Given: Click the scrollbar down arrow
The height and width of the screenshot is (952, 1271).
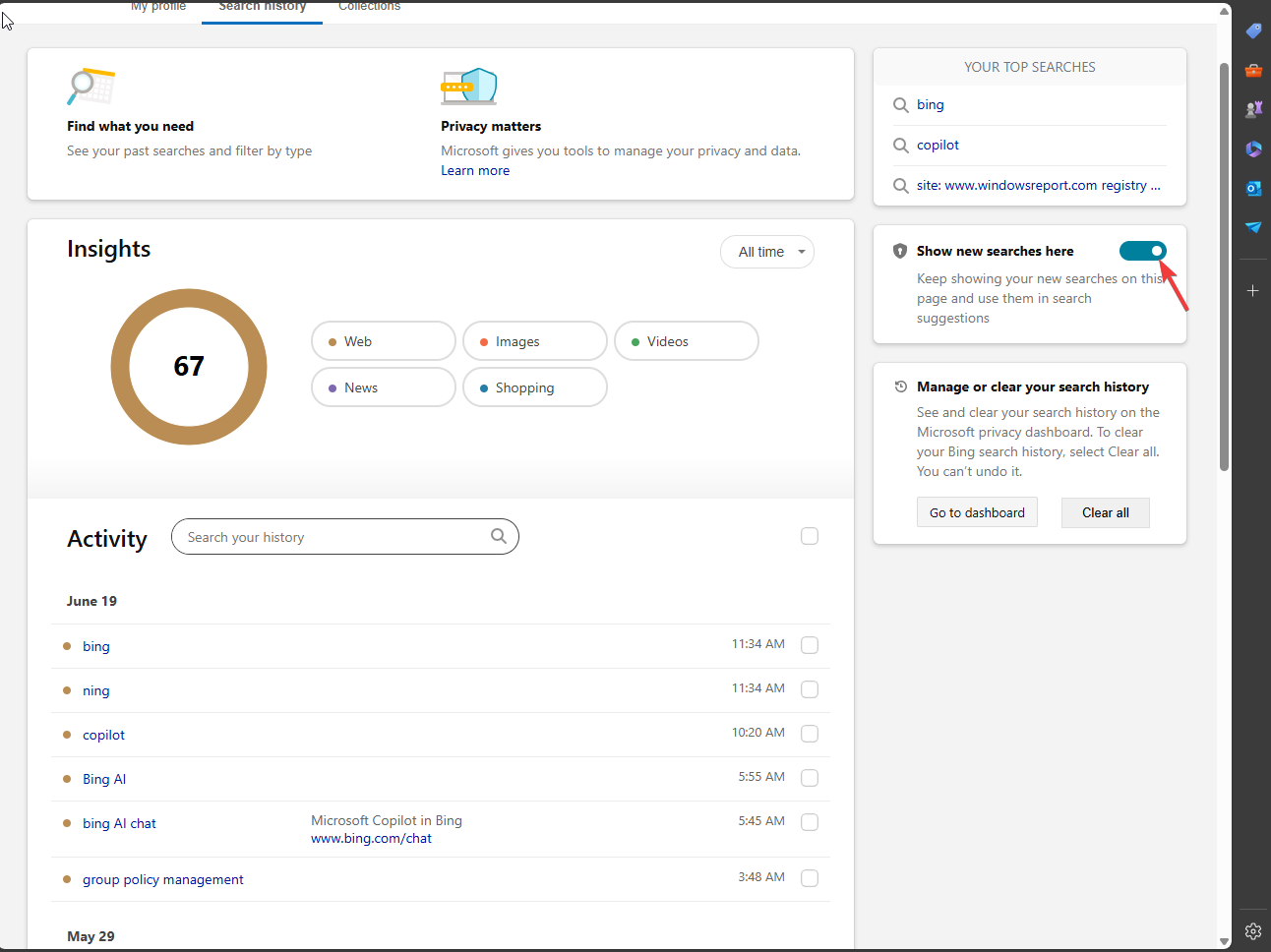Looking at the screenshot, I should point(1224,942).
